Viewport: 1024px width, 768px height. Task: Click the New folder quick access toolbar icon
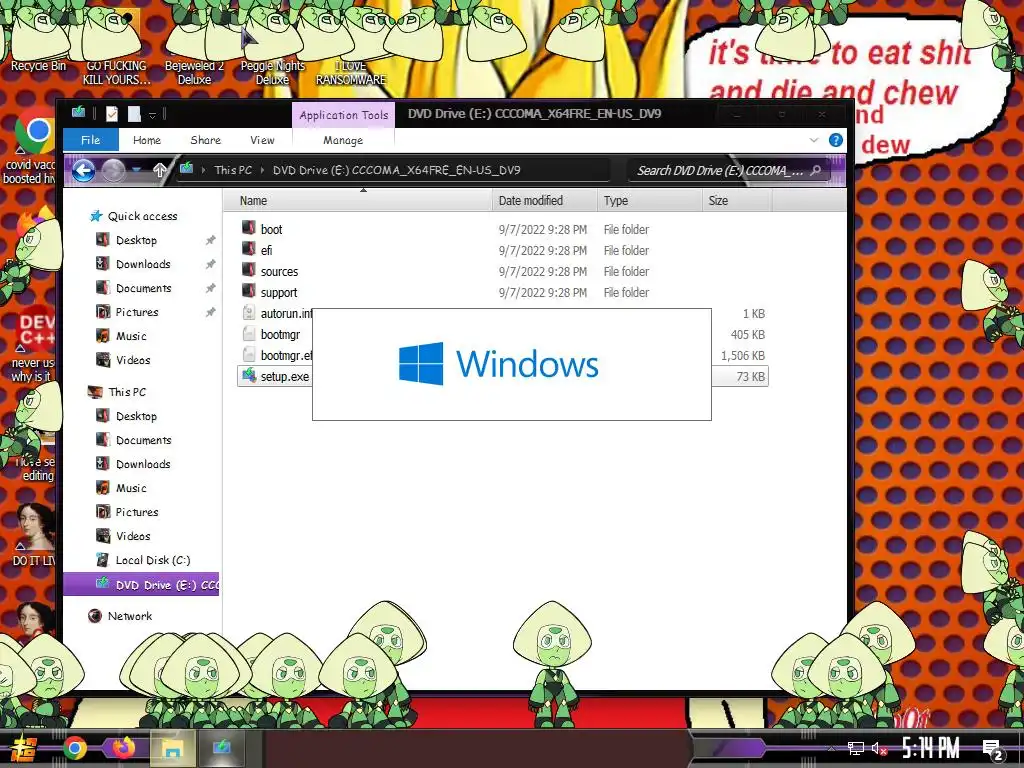click(134, 114)
